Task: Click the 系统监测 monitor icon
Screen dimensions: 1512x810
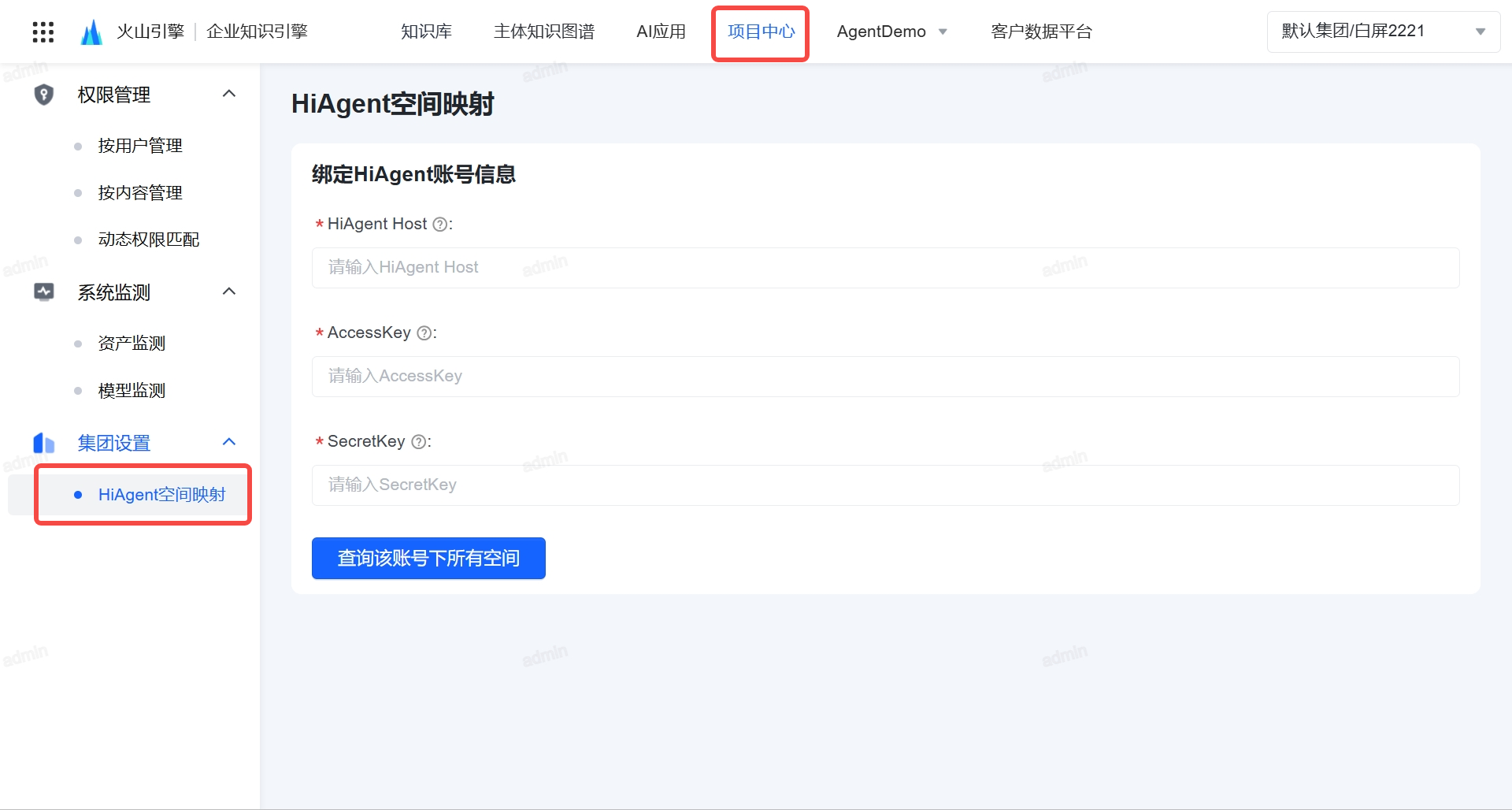Action: point(44,292)
